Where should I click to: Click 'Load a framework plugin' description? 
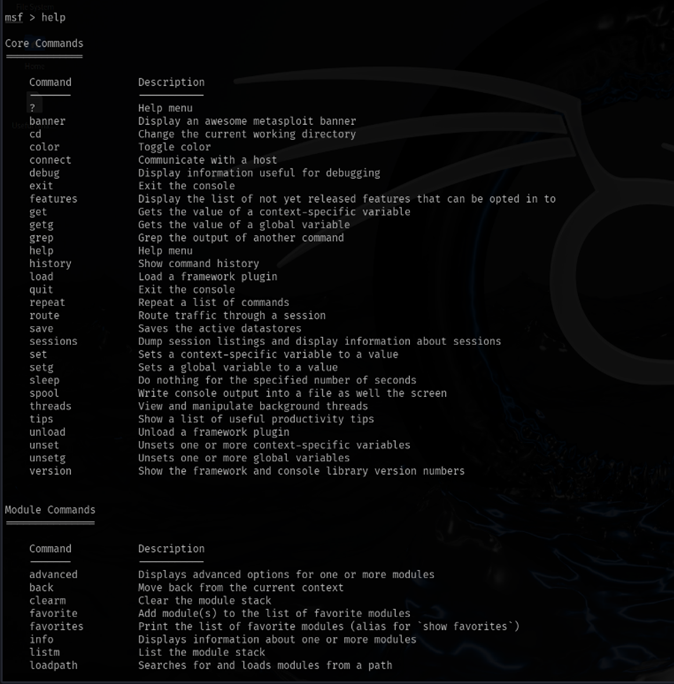208,277
